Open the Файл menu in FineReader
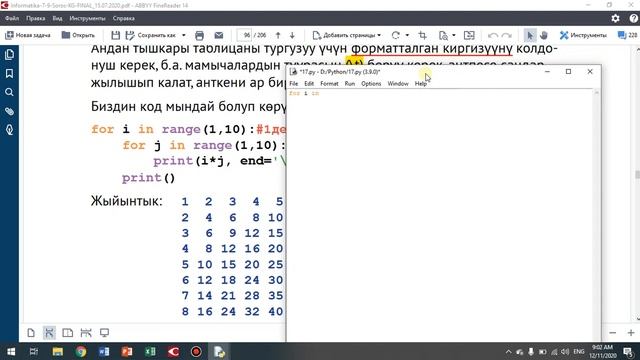Image resolution: width=640 pixels, height=360 pixels. click(x=12, y=18)
